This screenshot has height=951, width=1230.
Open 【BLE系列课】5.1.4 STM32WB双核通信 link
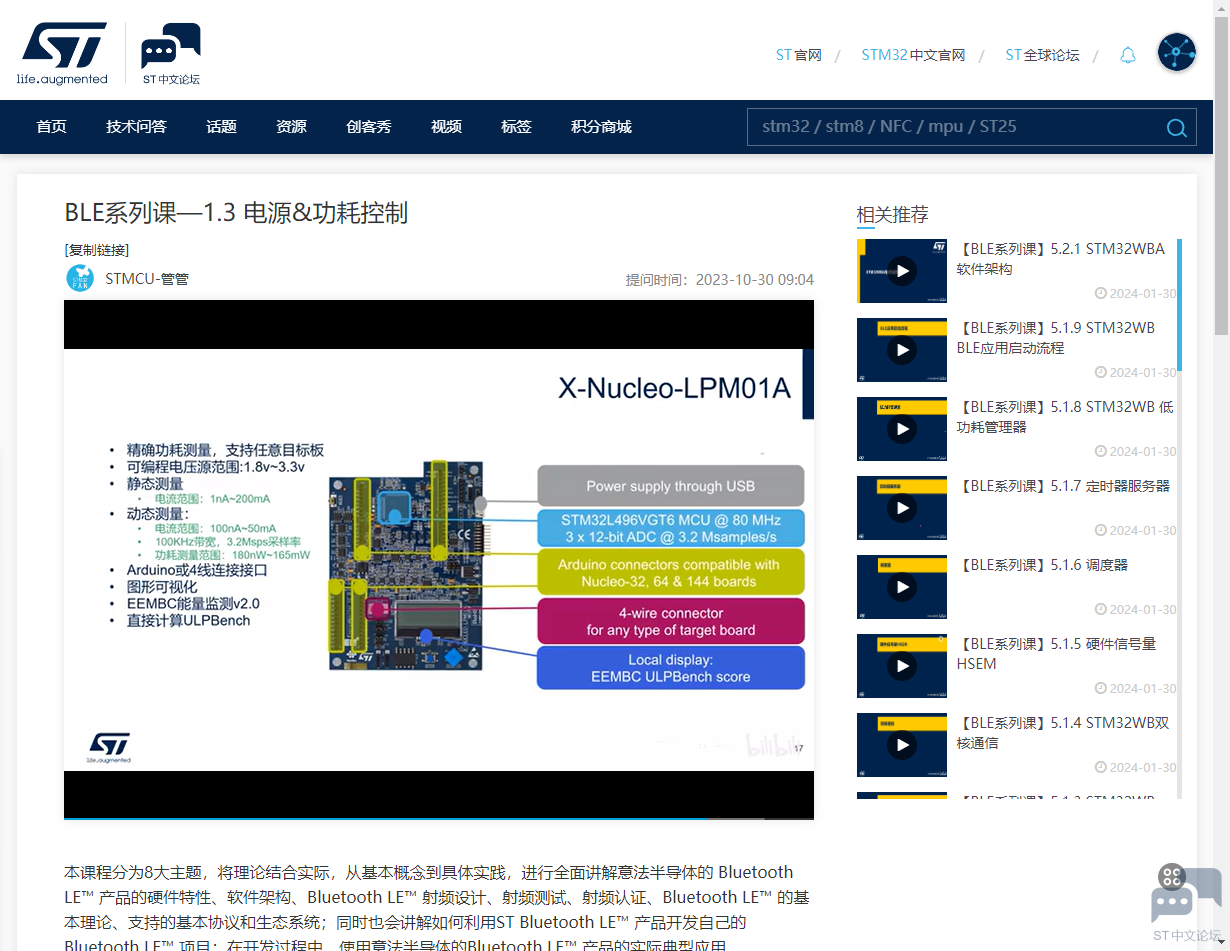pos(1062,733)
